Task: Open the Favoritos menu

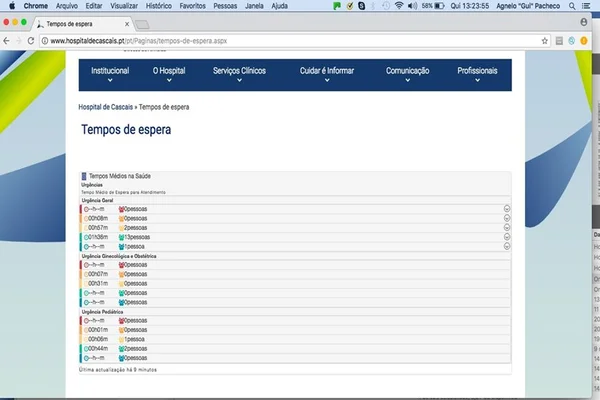Action: [x=192, y=6]
